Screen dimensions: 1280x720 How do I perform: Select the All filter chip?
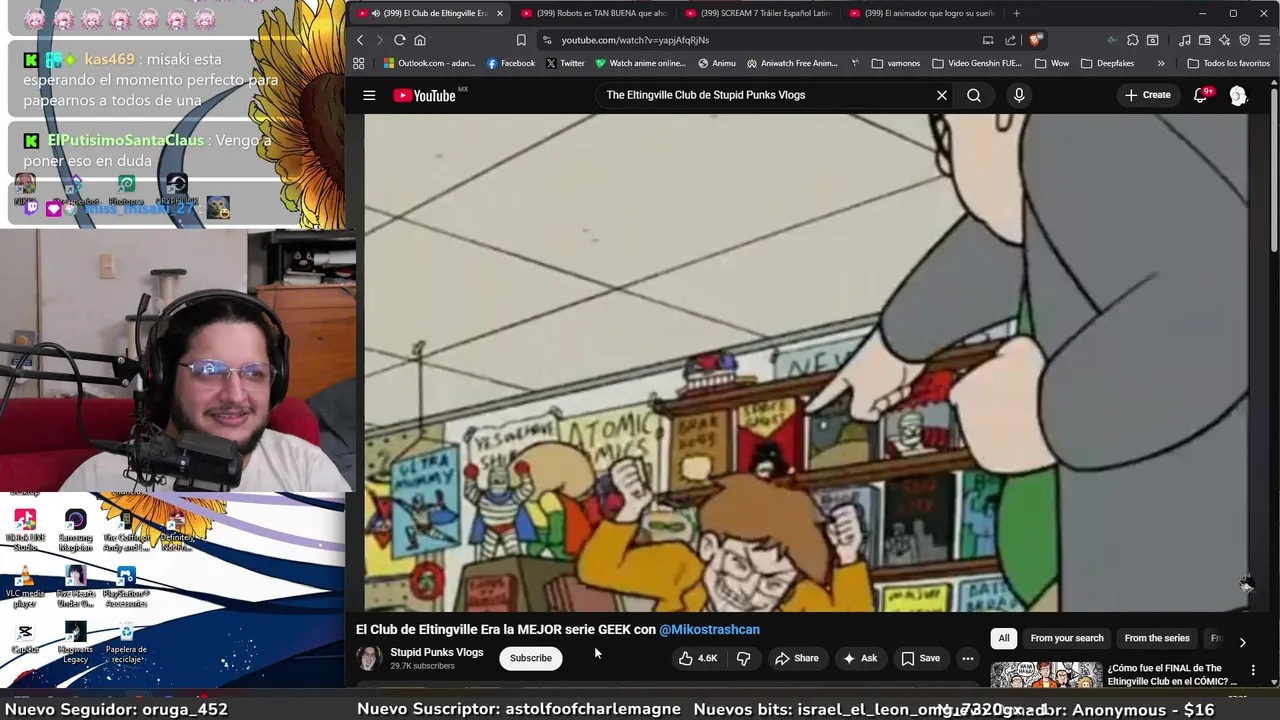[1004, 638]
